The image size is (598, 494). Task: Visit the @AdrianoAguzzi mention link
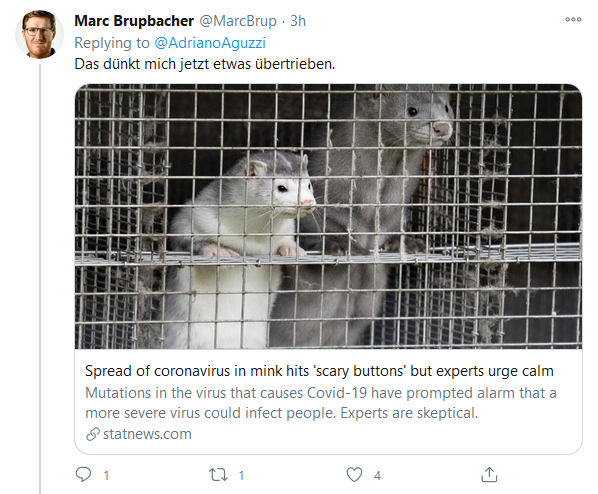[x=210, y=43]
